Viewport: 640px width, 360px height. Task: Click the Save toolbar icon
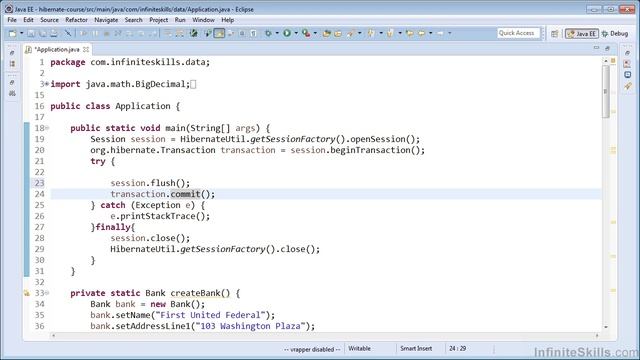(31, 33)
